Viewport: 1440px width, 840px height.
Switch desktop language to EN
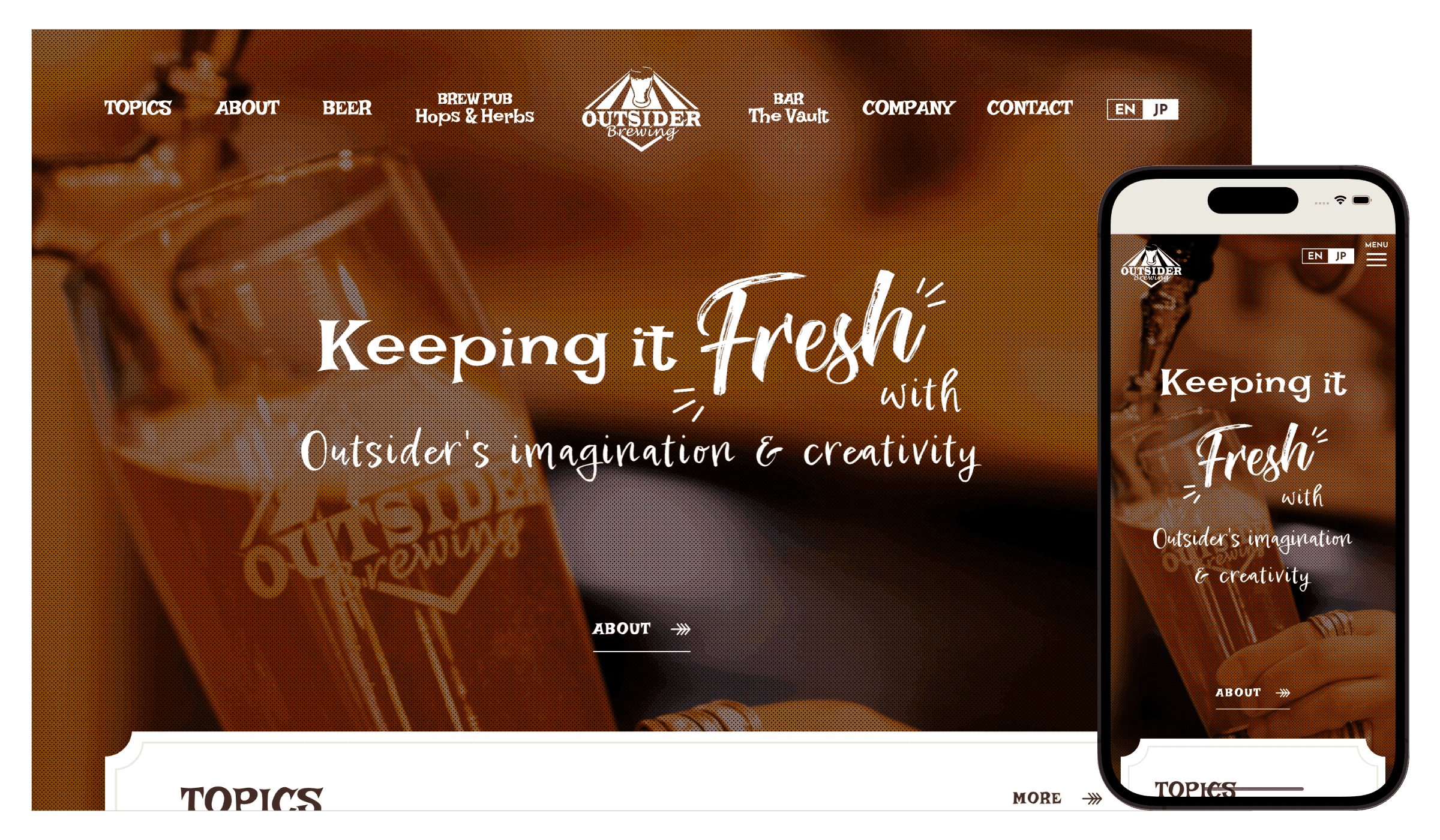click(1125, 109)
